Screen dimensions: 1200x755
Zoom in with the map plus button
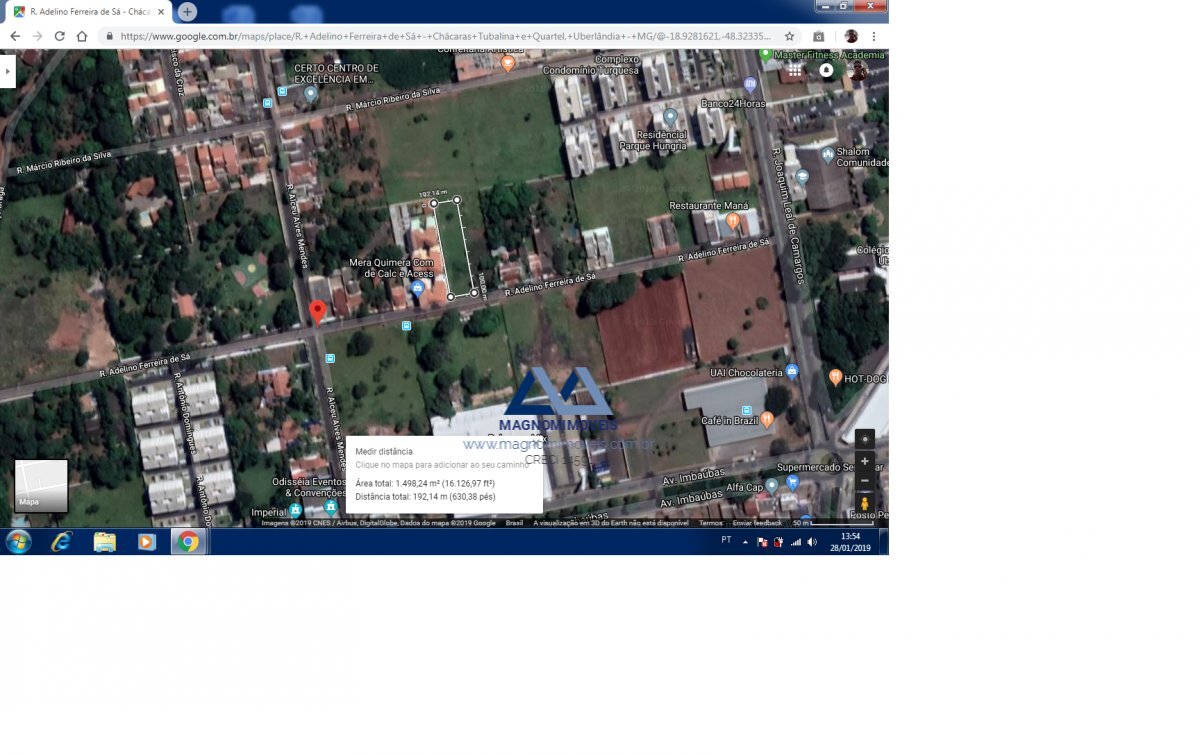(865, 461)
